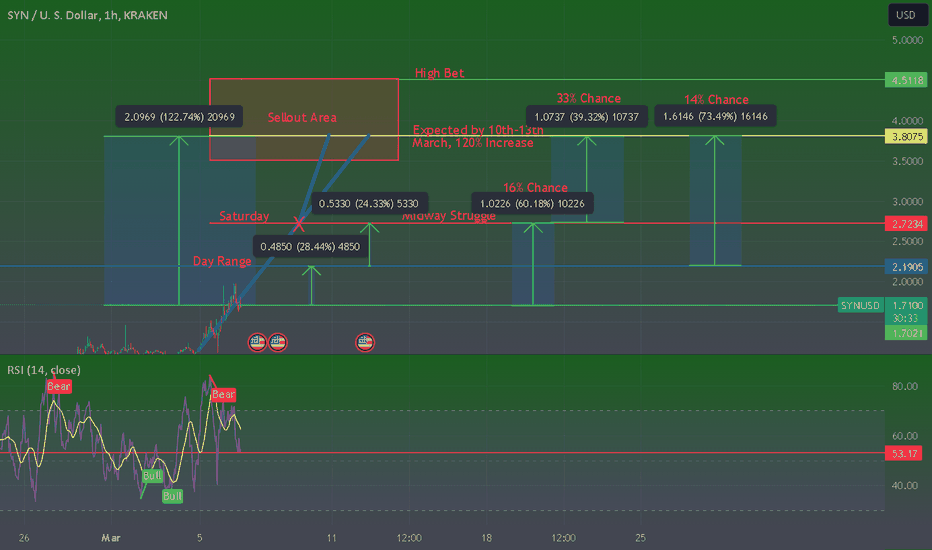
Task: Click the red 53.17 RSI value label
Action: click(905, 454)
